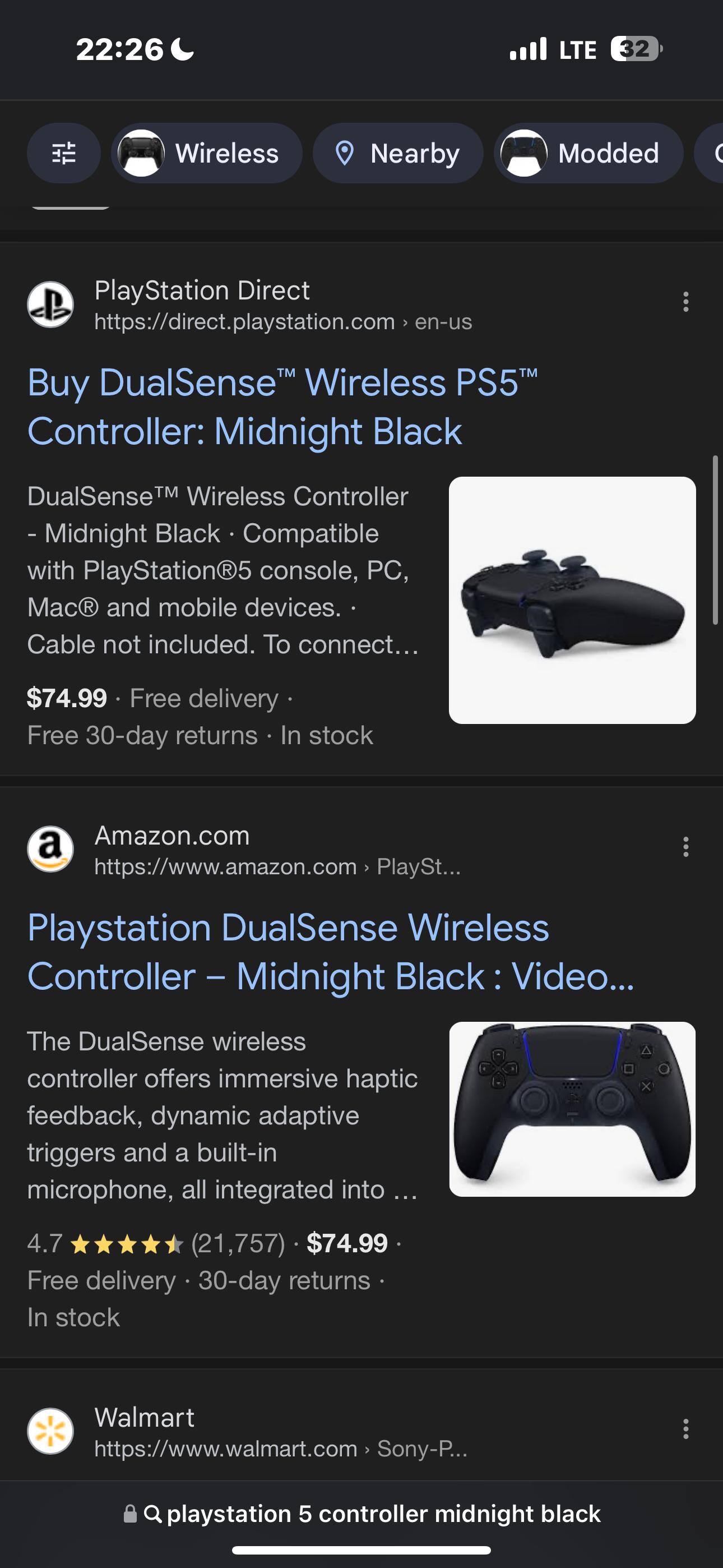Viewport: 723px width, 1568px height.
Task: Tap the search query address bar
Action: click(383, 1514)
